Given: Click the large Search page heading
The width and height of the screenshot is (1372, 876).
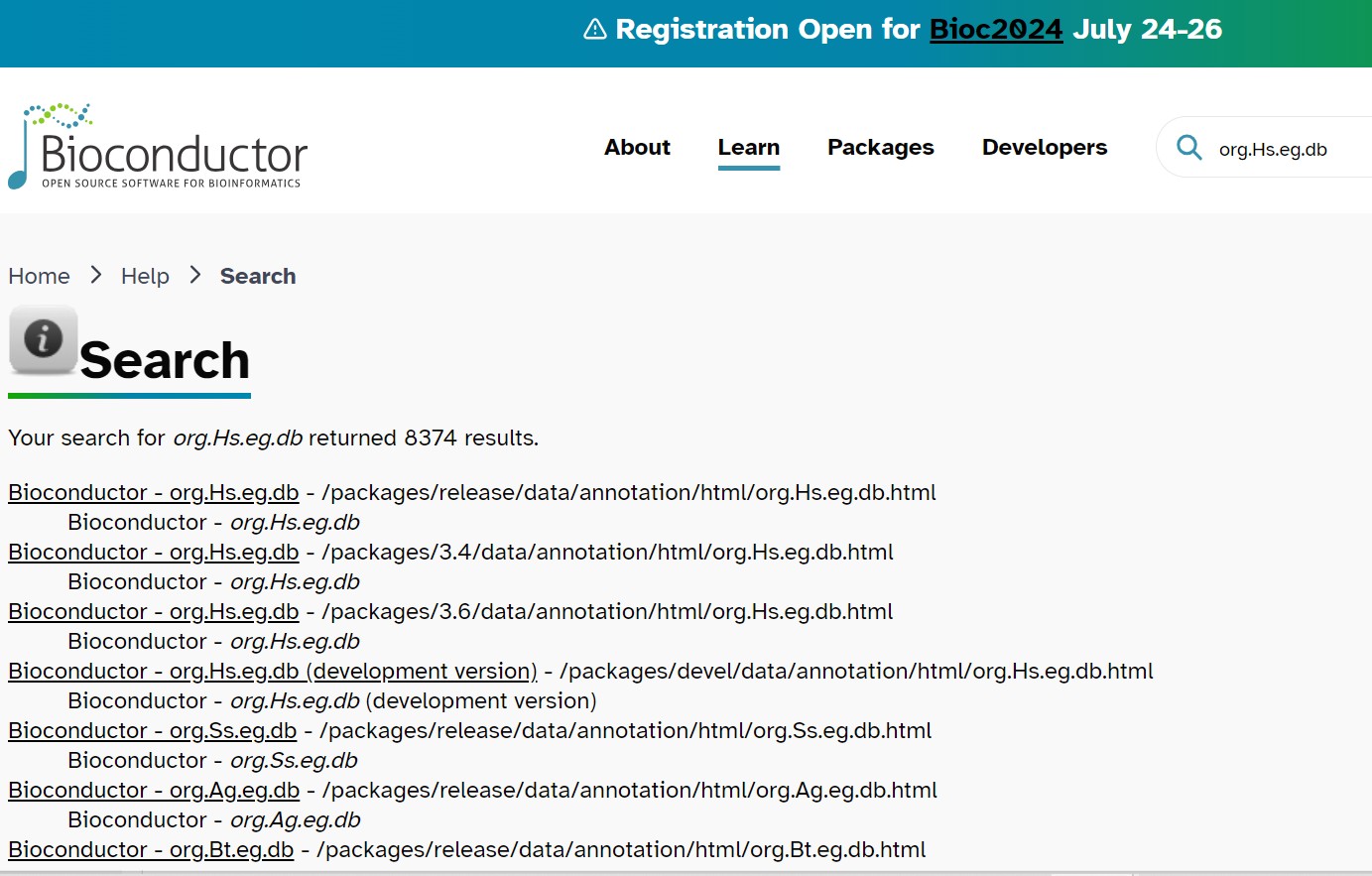Looking at the screenshot, I should click(165, 359).
